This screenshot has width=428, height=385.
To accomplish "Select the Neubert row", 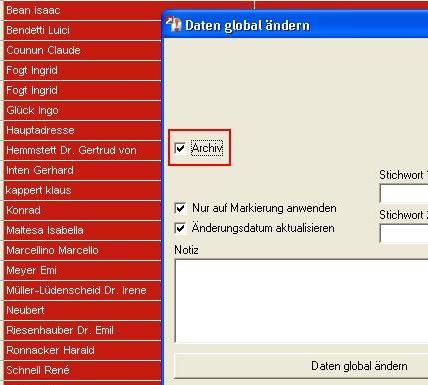I will coord(82,310).
